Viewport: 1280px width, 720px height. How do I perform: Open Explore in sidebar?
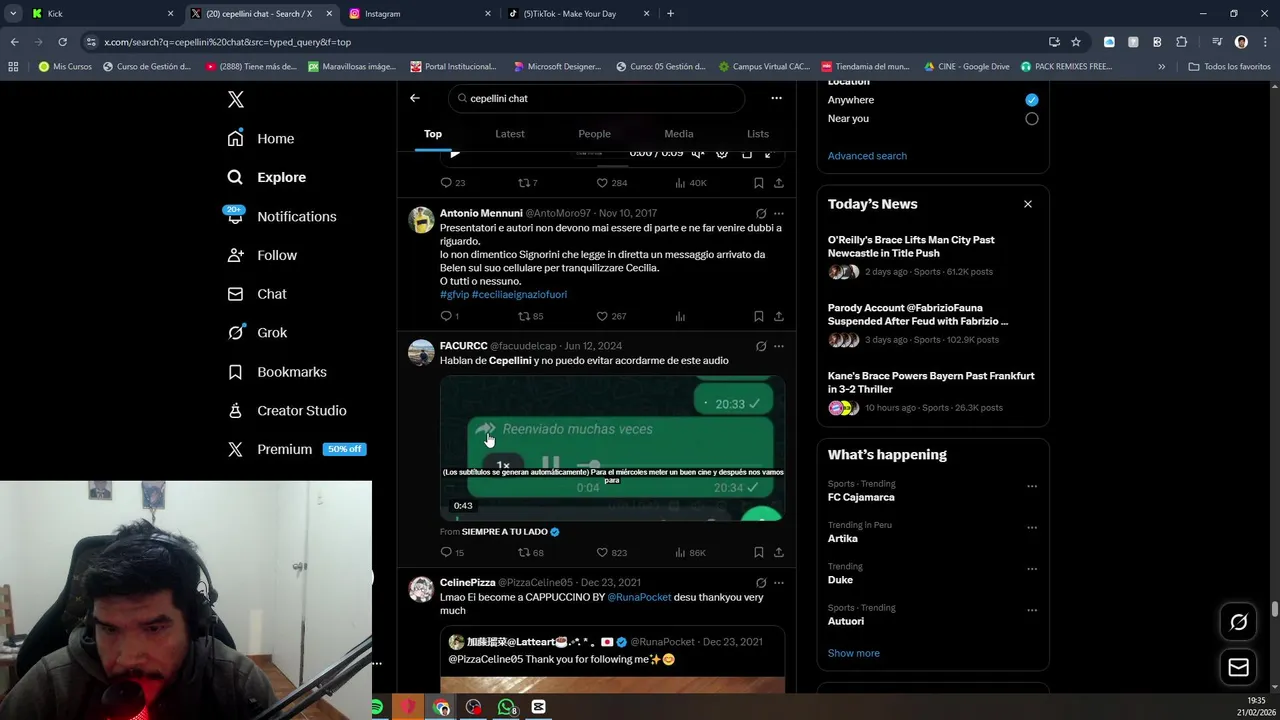click(267, 177)
